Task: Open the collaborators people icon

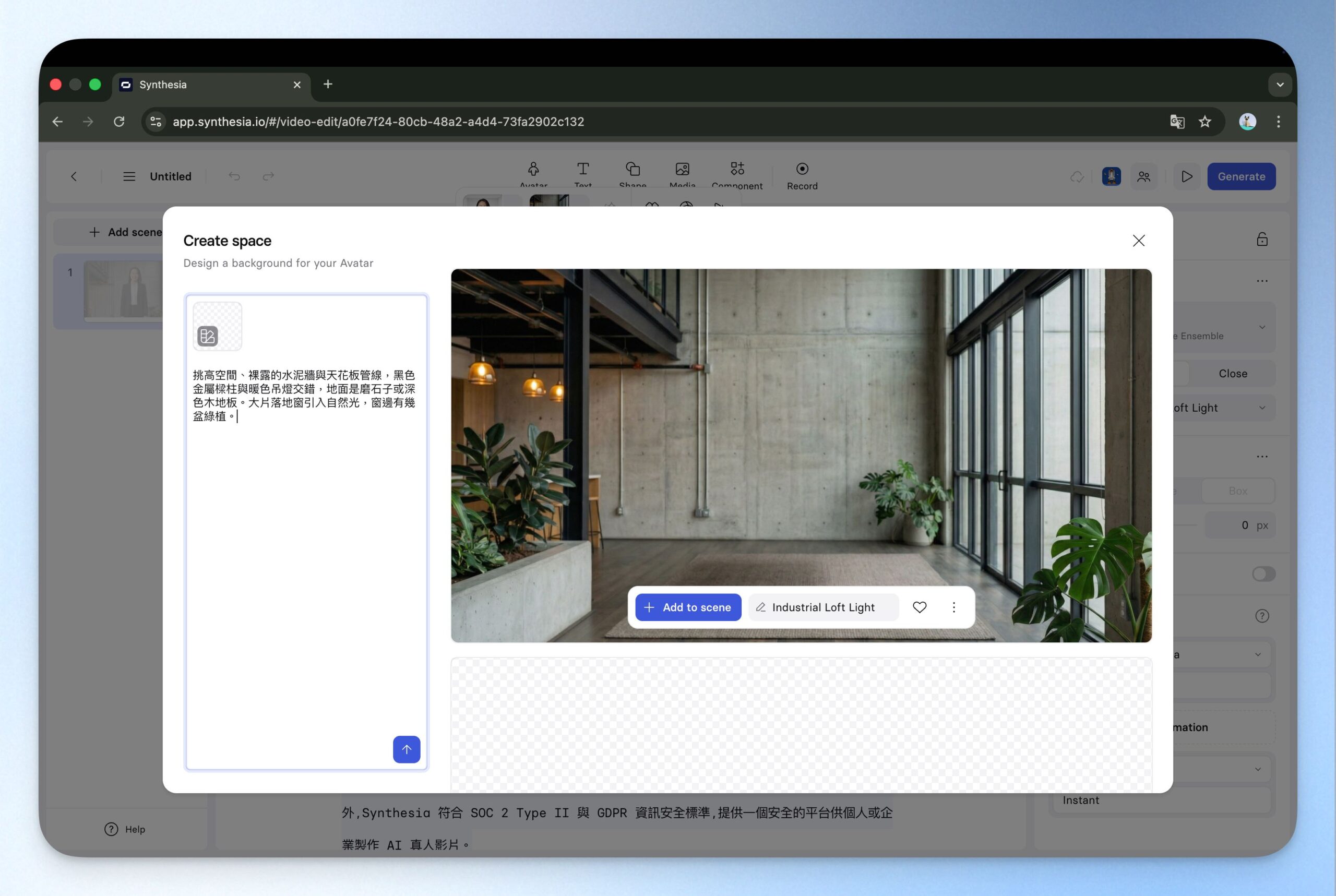Action: pos(1143,176)
